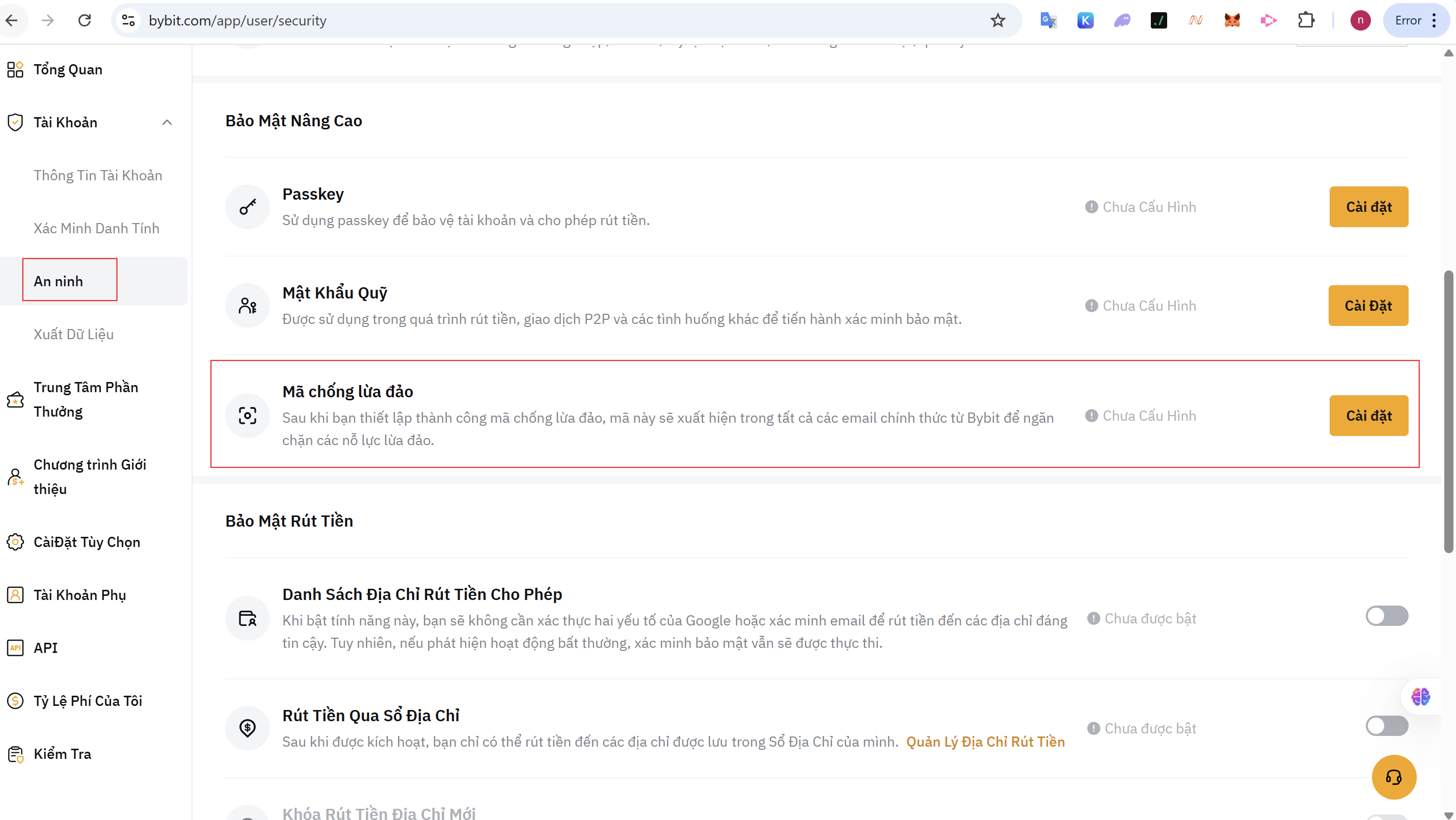The height and width of the screenshot is (820, 1456).
Task: Open the browser Error menu dots
Action: click(1434, 21)
